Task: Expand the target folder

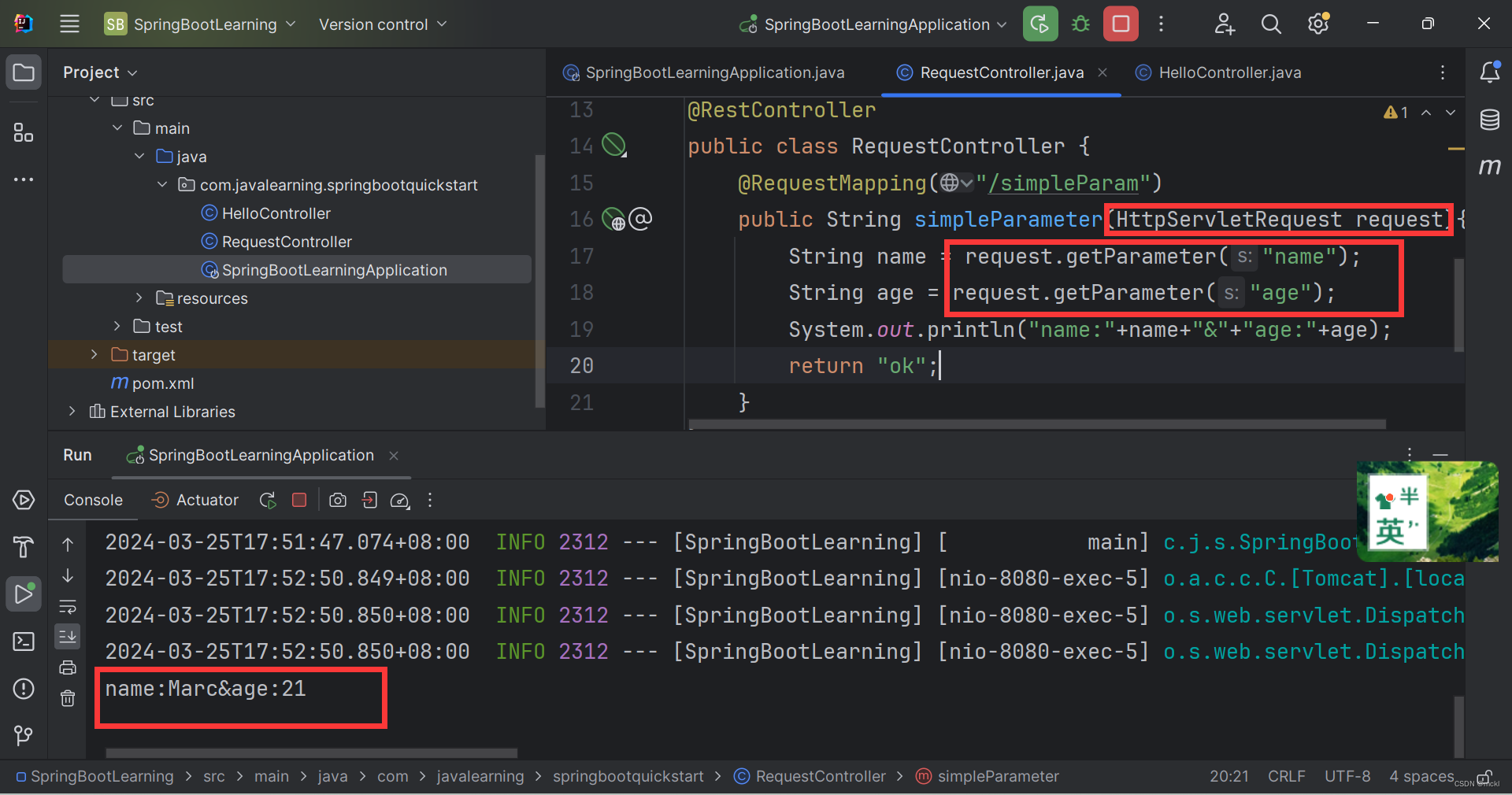Action: coord(94,354)
